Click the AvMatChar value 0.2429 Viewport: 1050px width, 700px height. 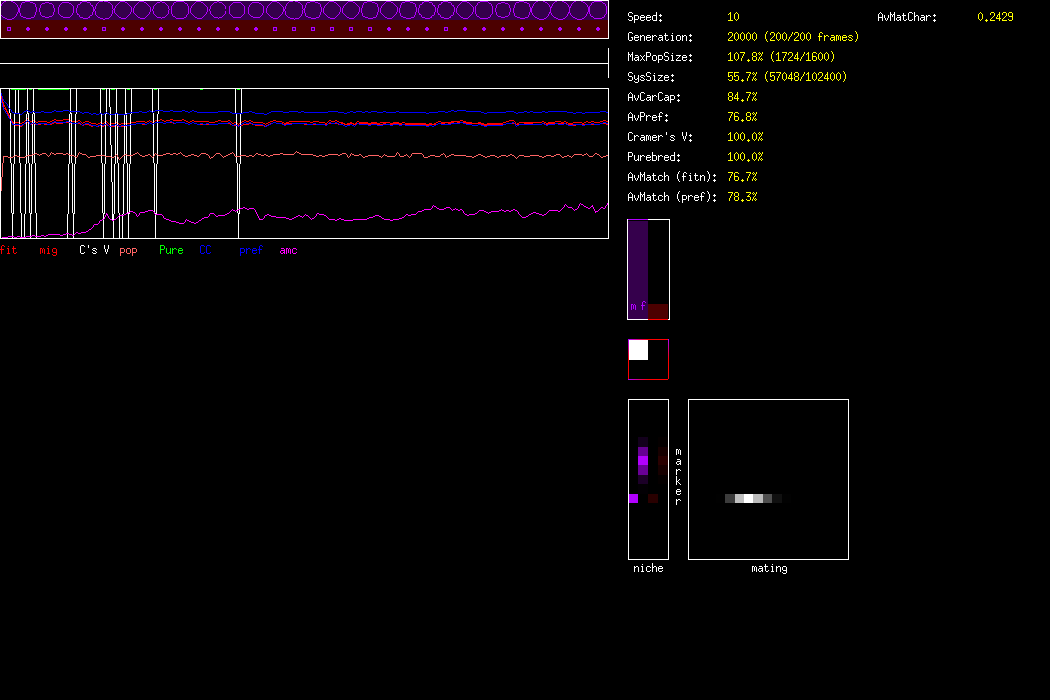point(995,17)
